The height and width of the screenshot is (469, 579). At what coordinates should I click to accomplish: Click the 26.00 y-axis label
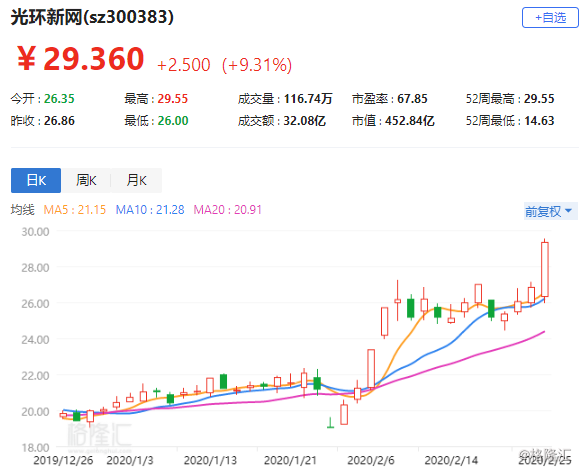[x=35, y=304]
